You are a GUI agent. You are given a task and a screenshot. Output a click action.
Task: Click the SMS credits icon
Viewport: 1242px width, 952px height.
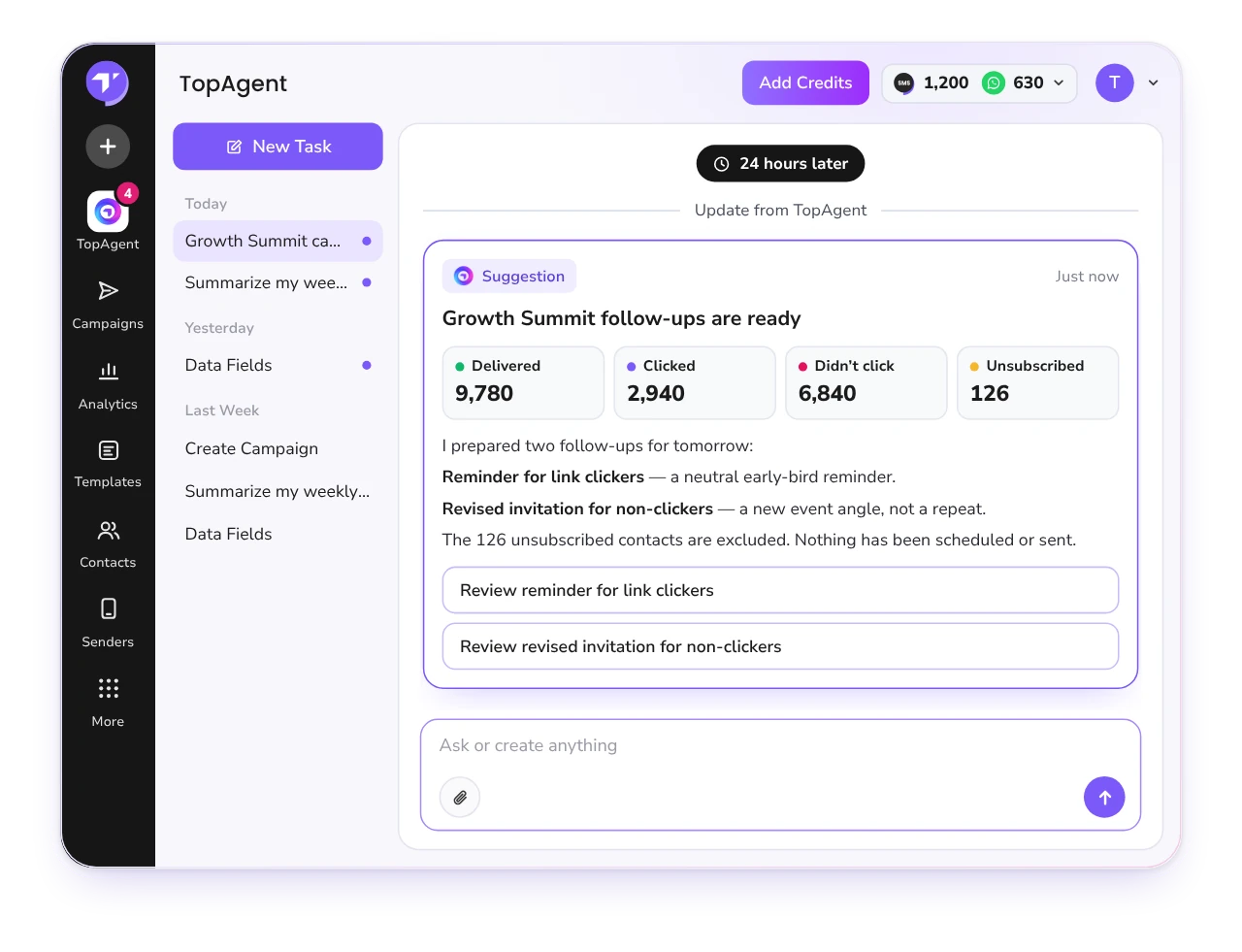tap(904, 83)
